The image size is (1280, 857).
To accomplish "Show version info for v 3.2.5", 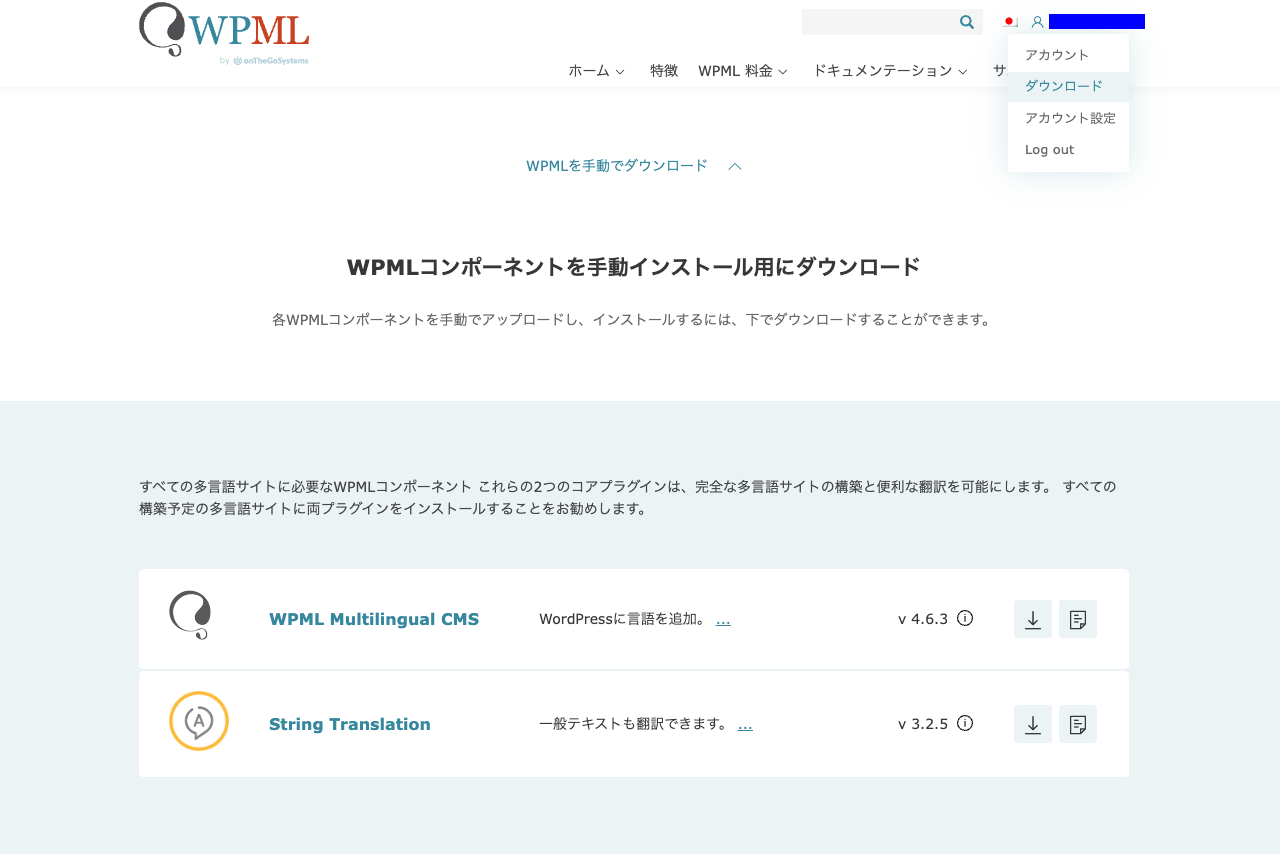I will pyautogui.click(x=965, y=723).
